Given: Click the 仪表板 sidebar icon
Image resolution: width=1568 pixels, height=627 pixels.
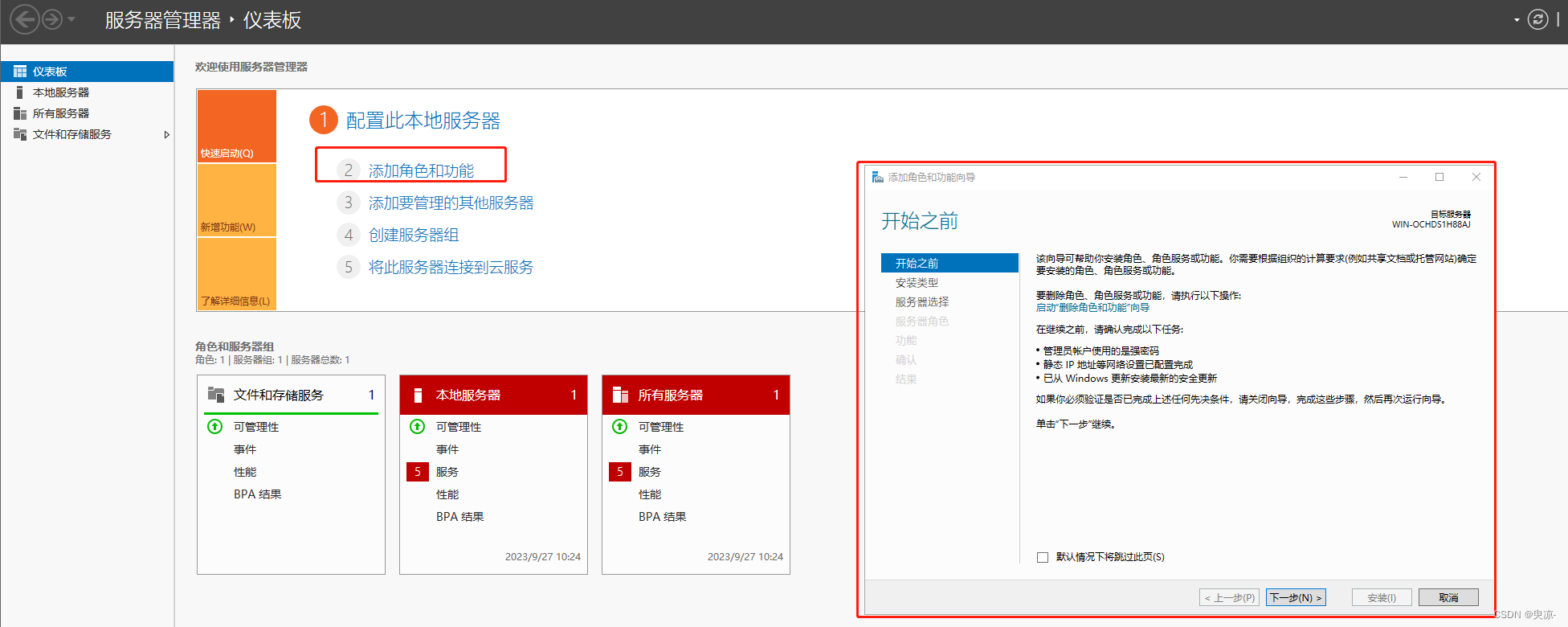Looking at the screenshot, I should 20,72.
